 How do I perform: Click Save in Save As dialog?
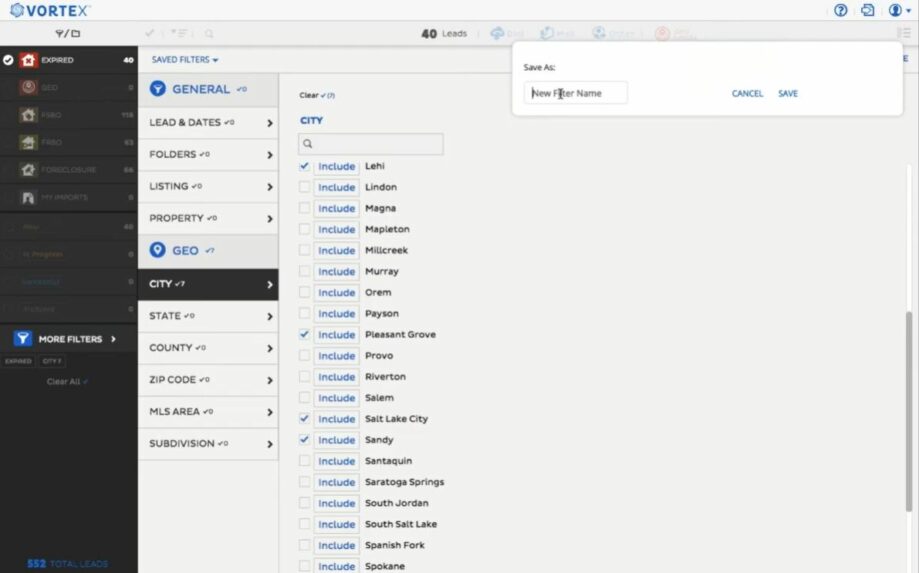pos(788,93)
